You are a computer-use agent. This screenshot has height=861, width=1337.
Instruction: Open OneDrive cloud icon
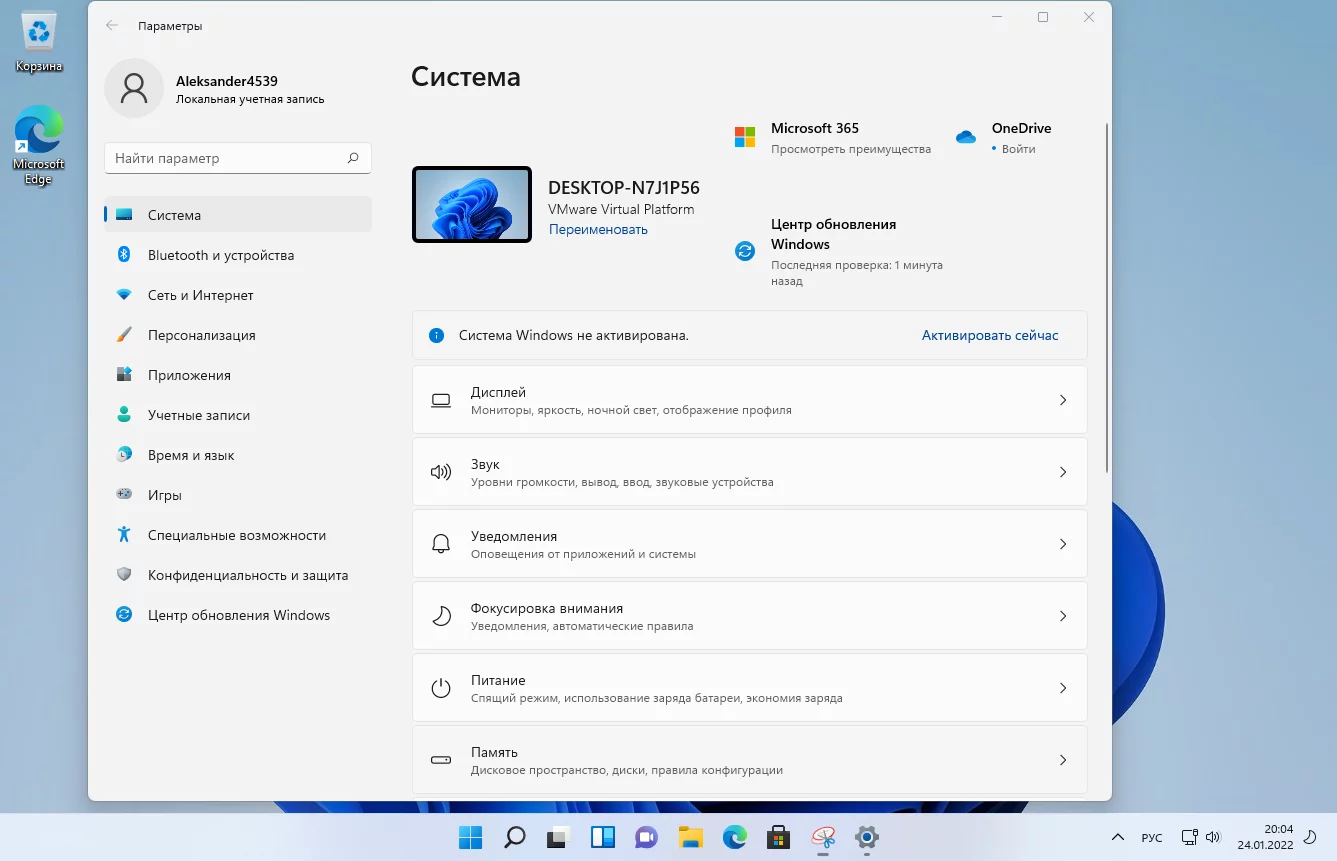pyautogui.click(x=965, y=137)
